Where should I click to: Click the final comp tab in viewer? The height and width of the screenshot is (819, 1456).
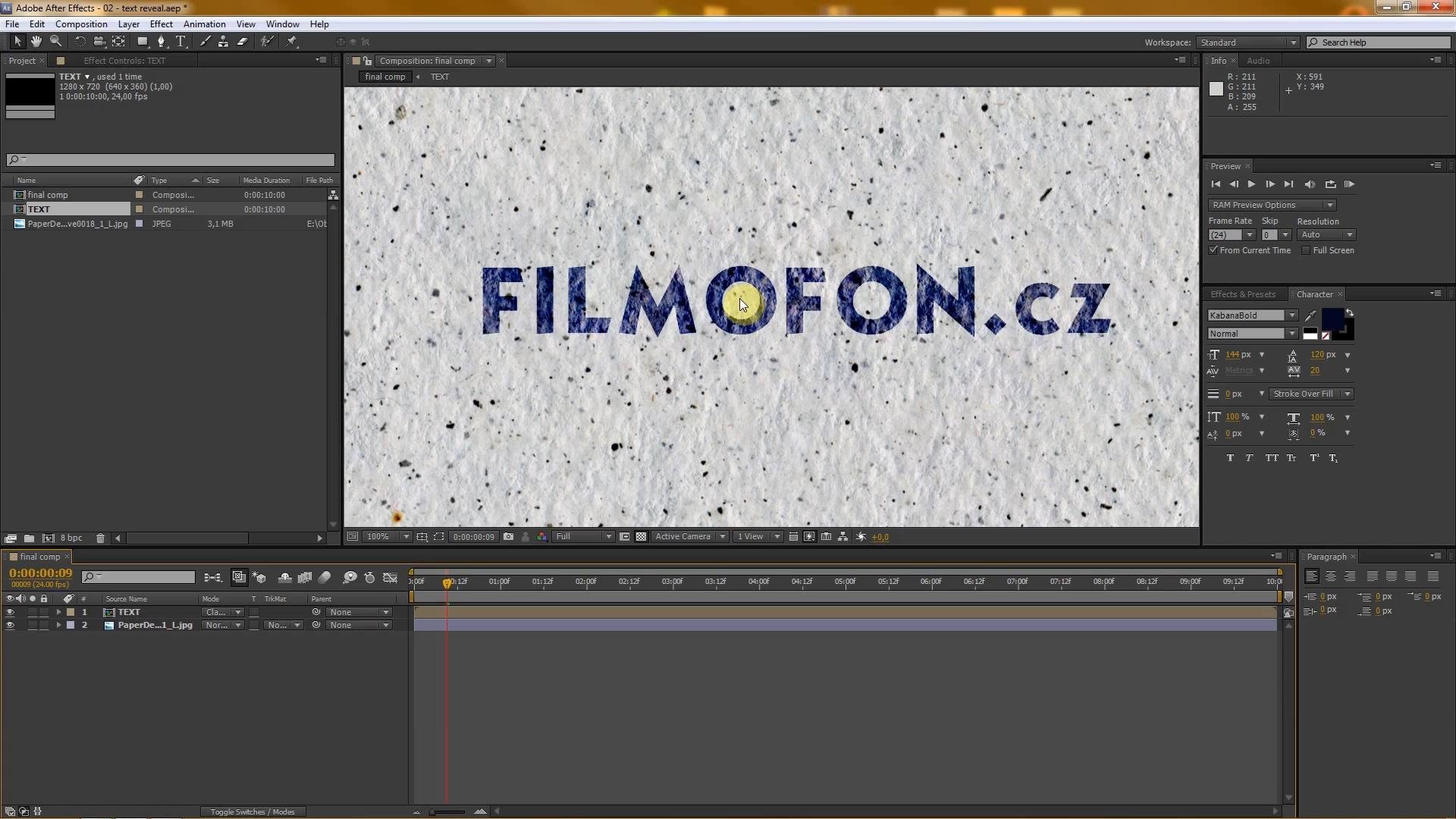(383, 76)
